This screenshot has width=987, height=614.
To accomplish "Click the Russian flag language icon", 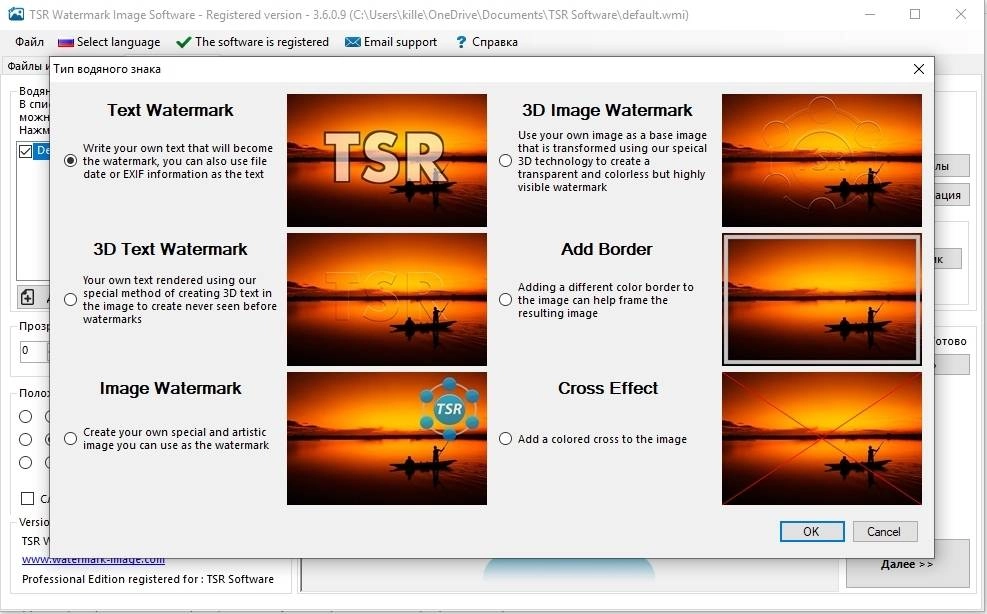I will (x=65, y=43).
